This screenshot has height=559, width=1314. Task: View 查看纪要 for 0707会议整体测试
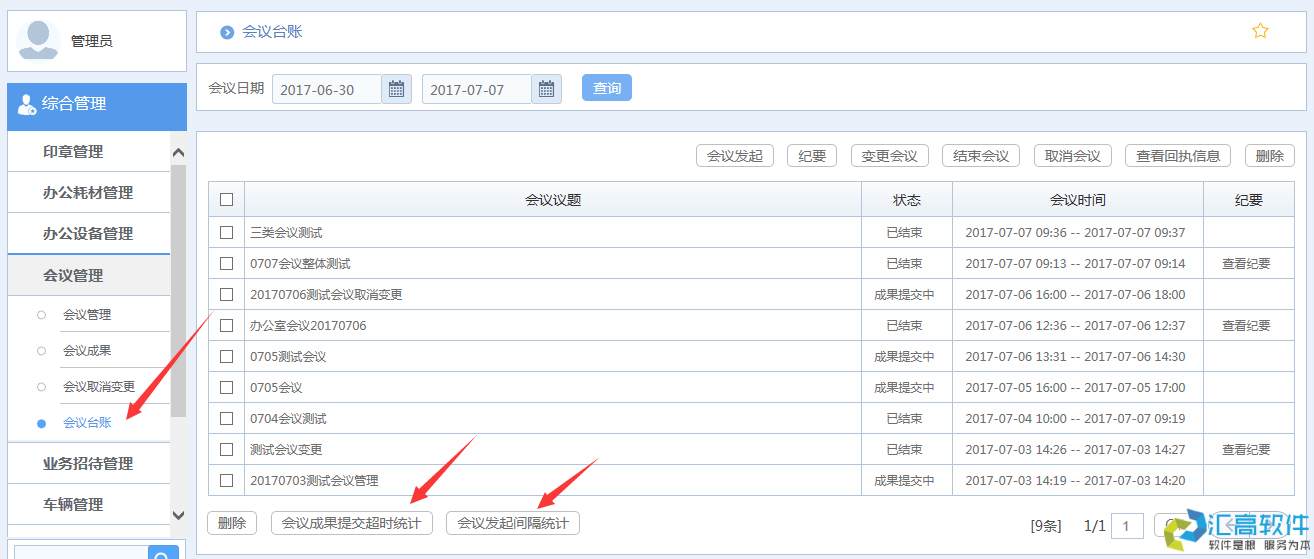1246,264
